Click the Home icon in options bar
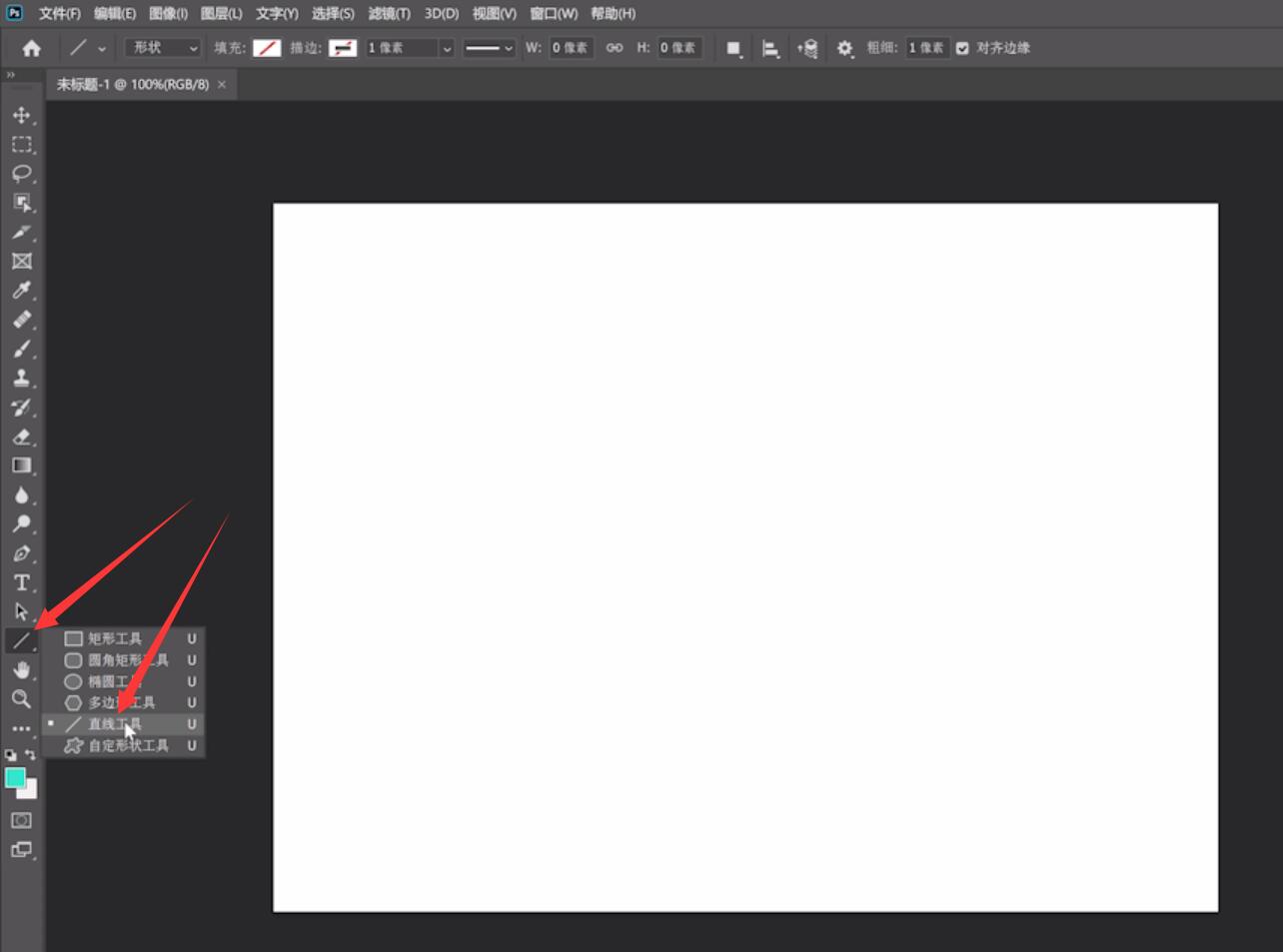The image size is (1283, 952). [x=31, y=48]
